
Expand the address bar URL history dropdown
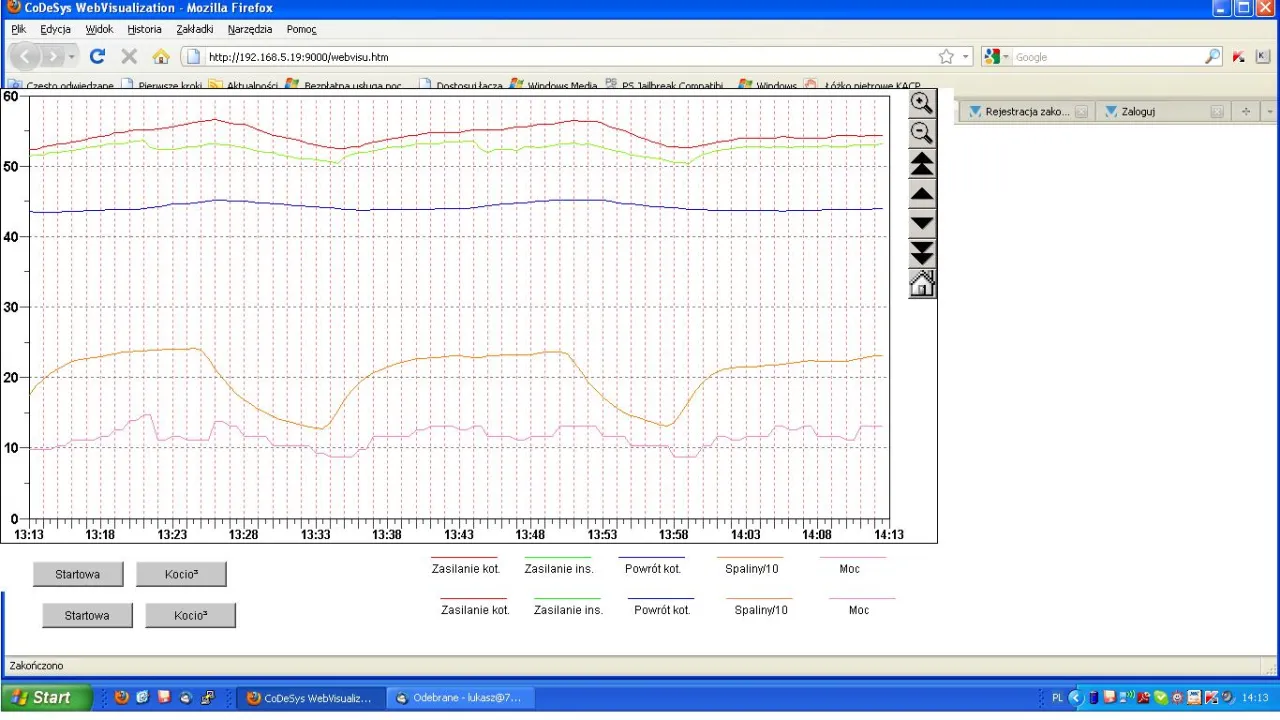pos(966,57)
